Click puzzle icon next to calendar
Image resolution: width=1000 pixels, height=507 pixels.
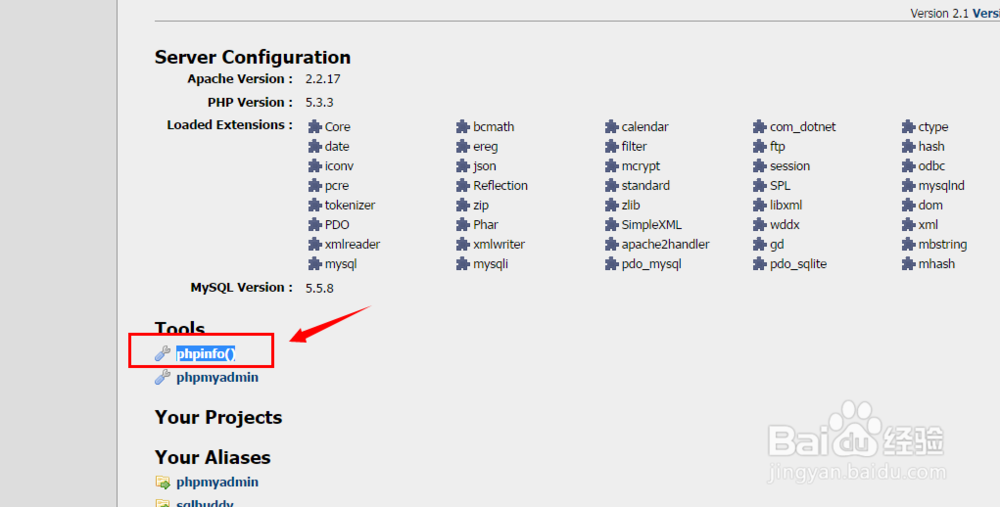point(611,127)
